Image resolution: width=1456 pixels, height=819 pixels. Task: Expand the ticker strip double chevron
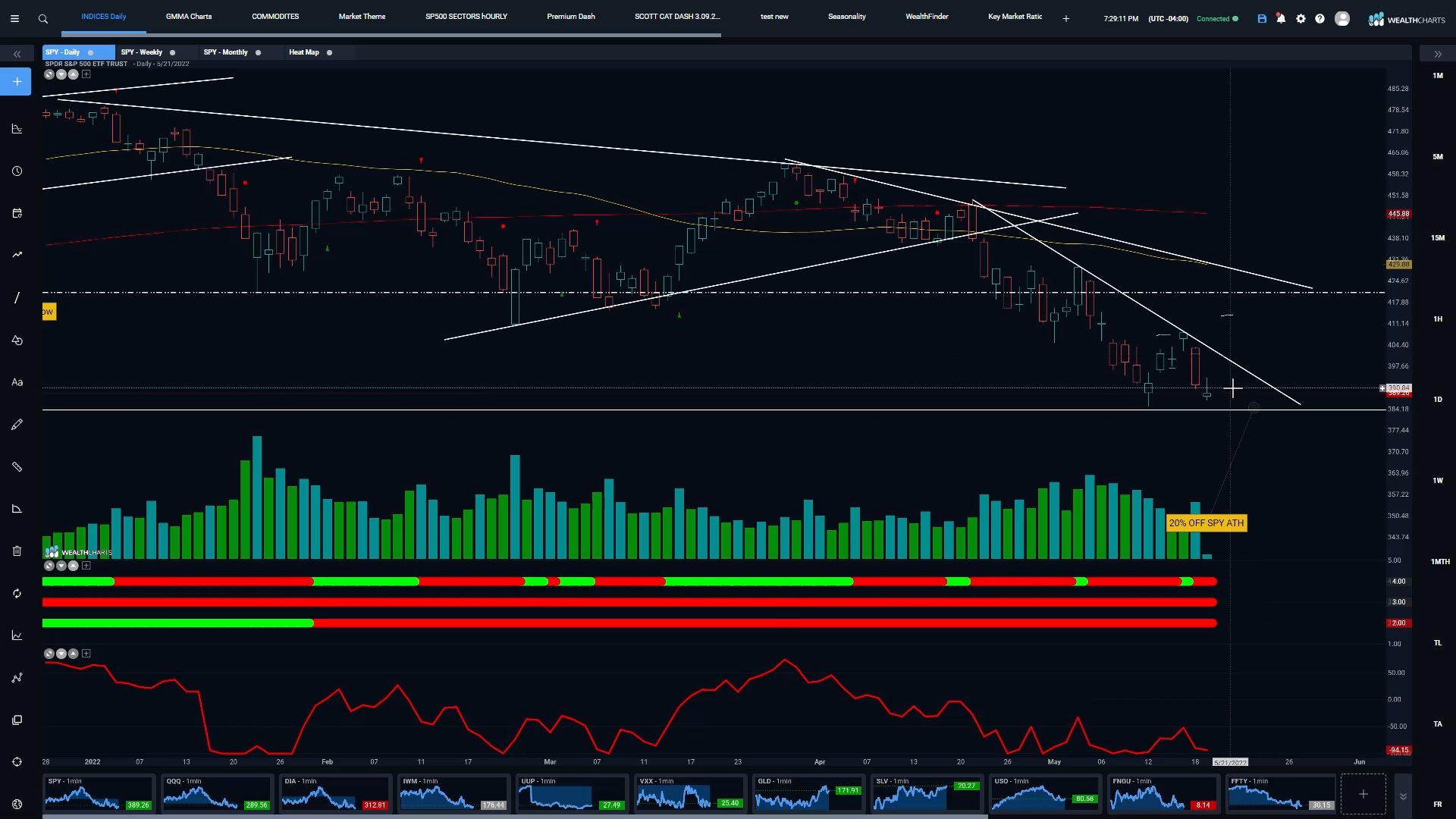click(x=1403, y=796)
